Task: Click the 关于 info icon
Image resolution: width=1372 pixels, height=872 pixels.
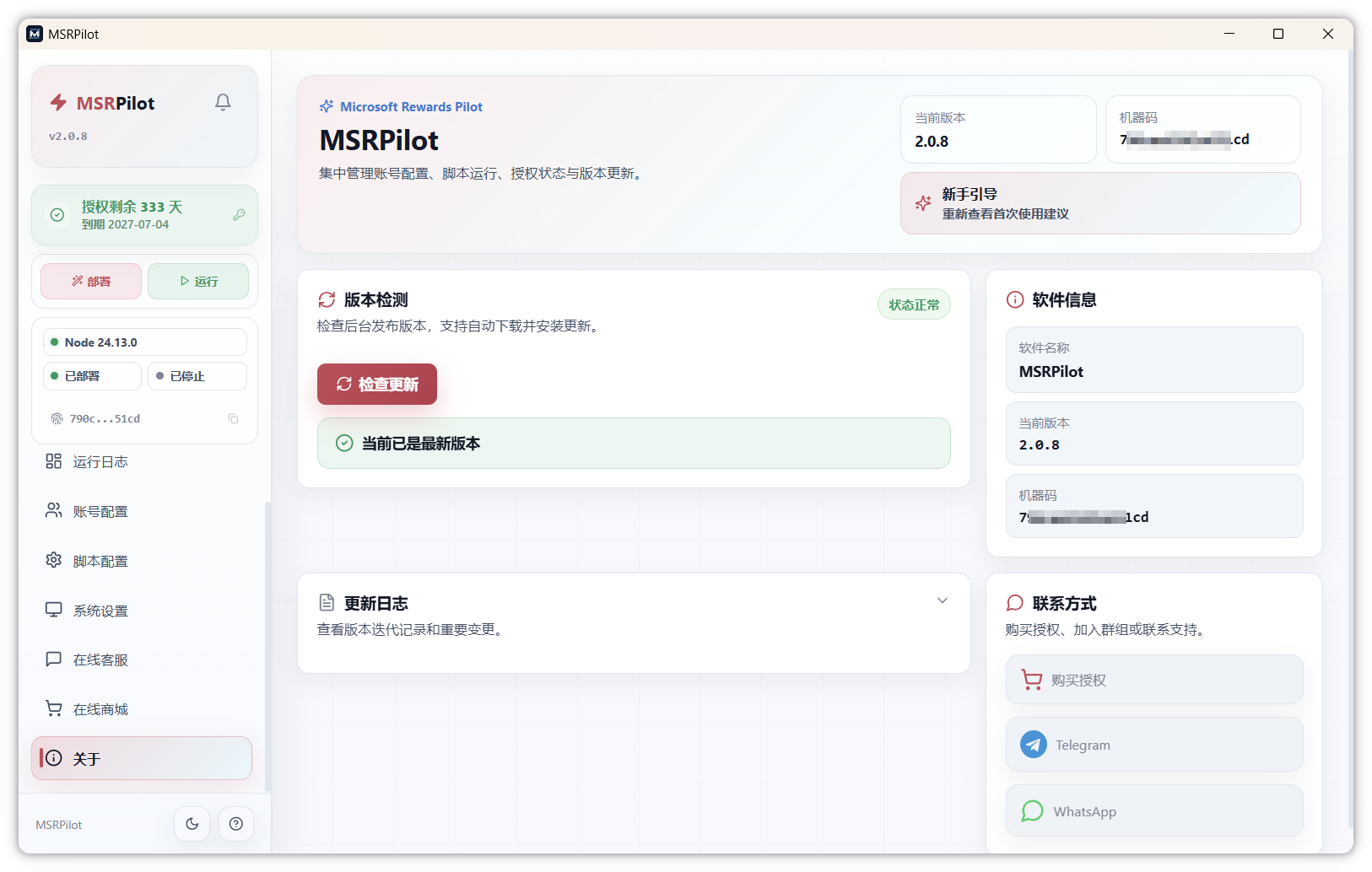Action: (53, 758)
